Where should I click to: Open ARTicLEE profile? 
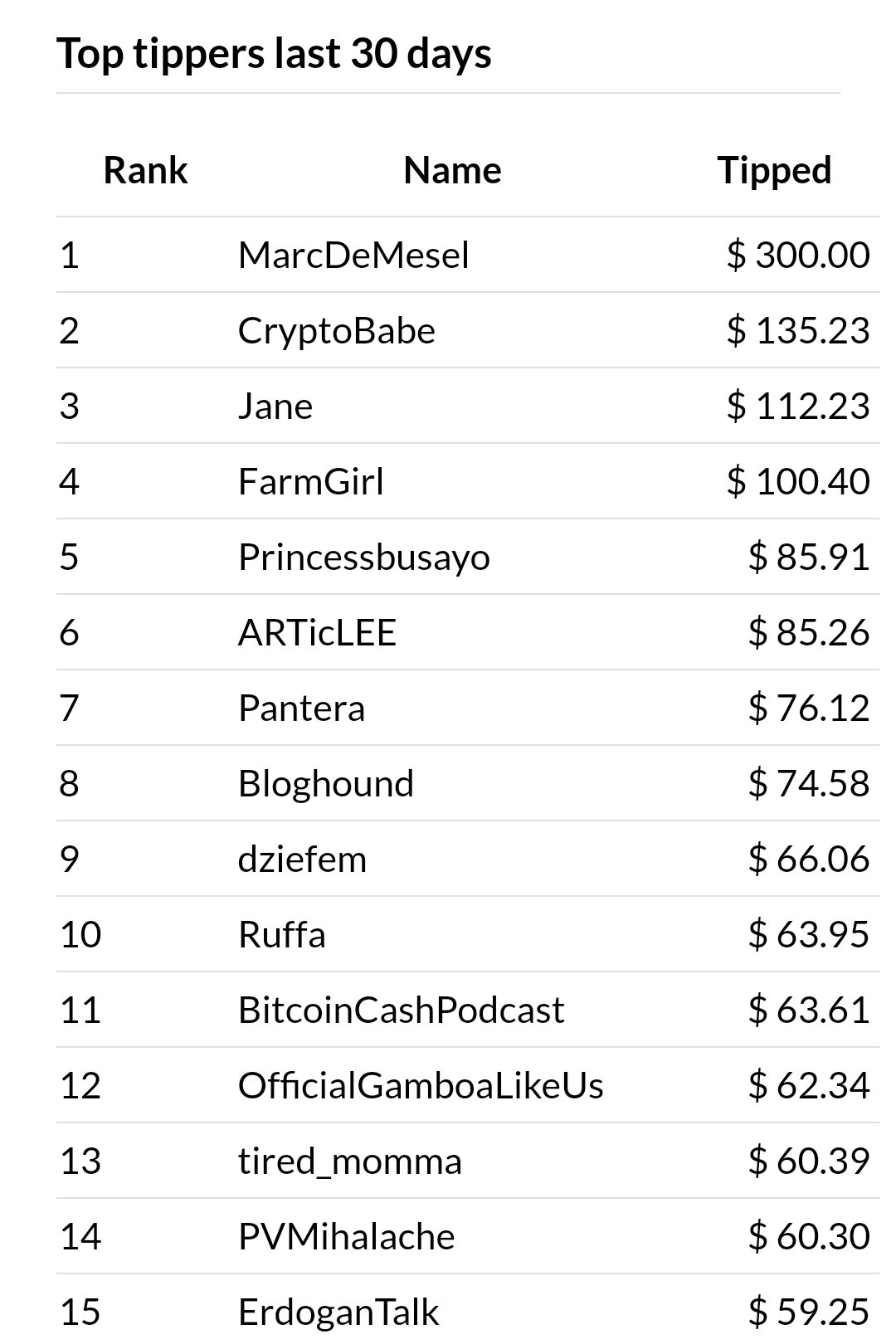point(317,632)
